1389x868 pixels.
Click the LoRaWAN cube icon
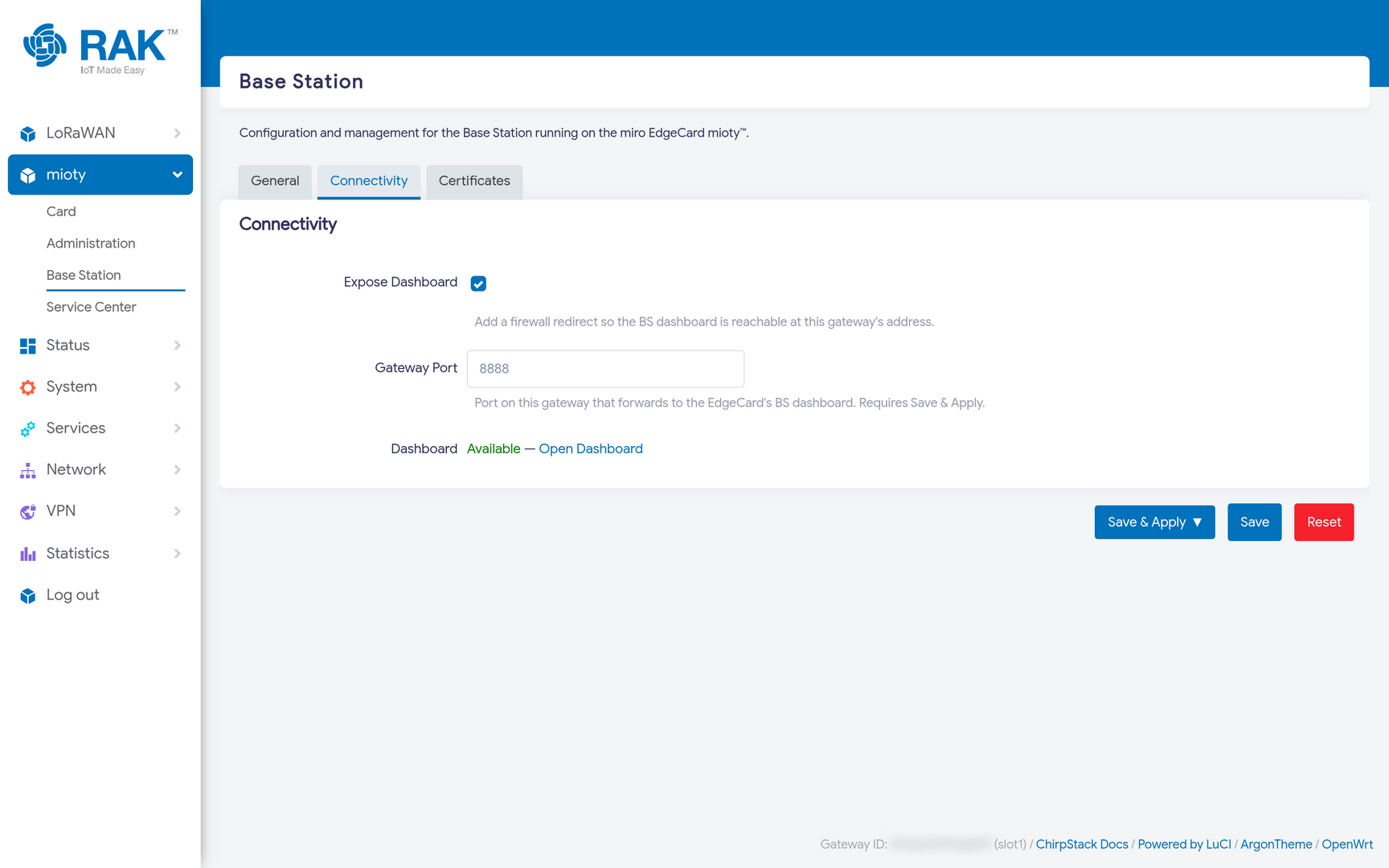tap(28, 133)
